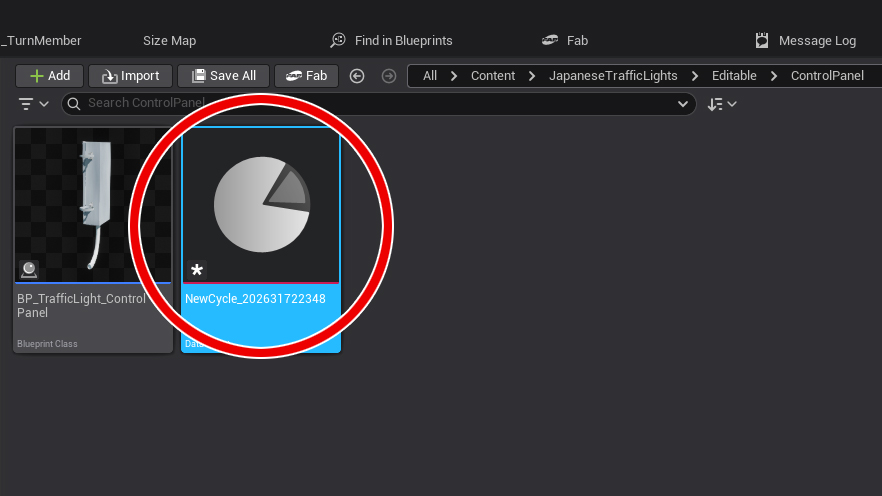Screen dimensions: 882x496
Task: Open the Message Log
Action: point(806,41)
